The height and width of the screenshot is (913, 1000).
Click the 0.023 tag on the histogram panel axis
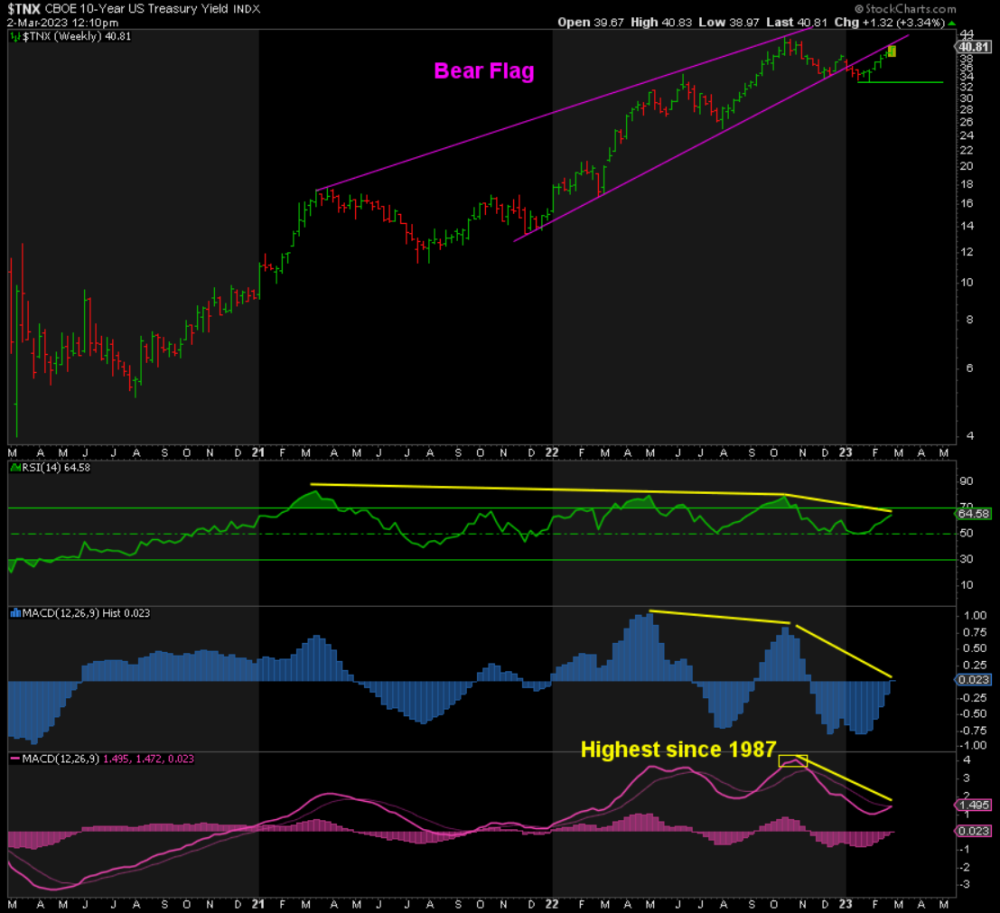(x=973, y=680)
